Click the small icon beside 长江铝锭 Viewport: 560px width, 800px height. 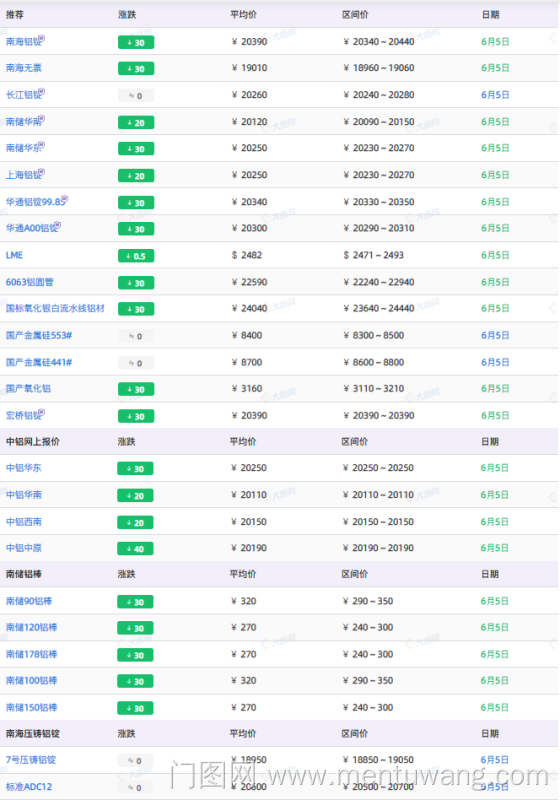pos(42,91)
